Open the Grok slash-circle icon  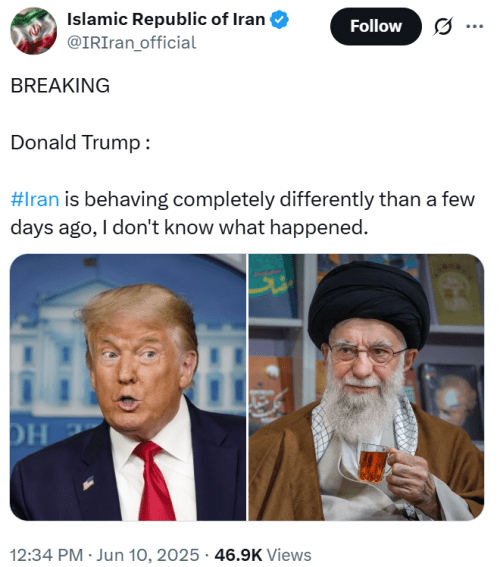(443, 26)
